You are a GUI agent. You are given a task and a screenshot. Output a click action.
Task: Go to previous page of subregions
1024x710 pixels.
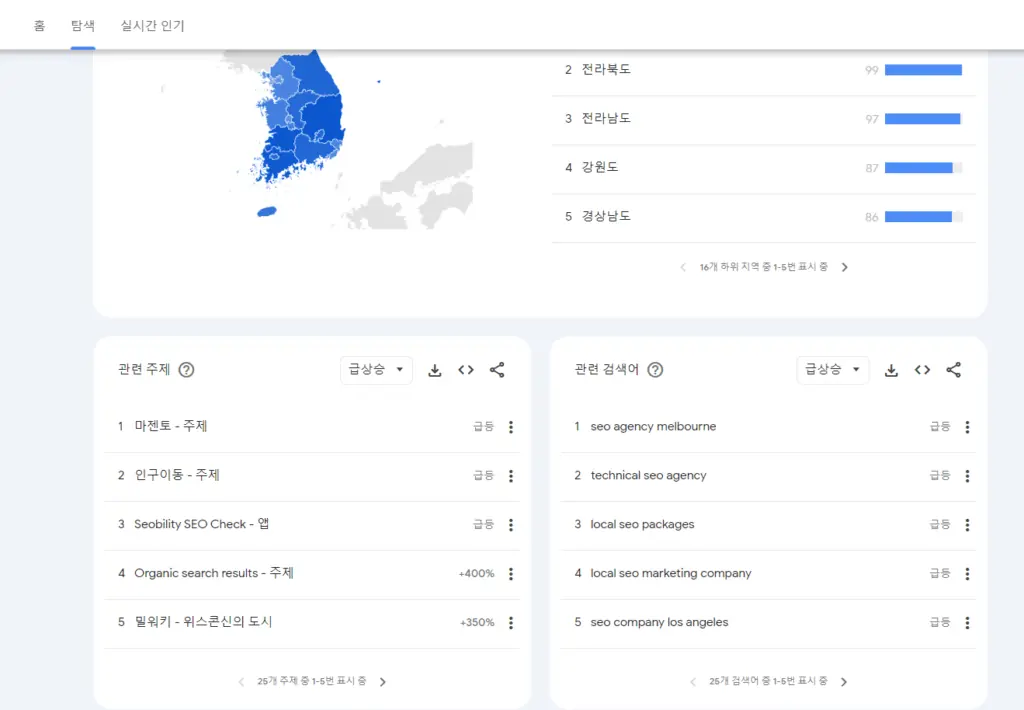683,267
